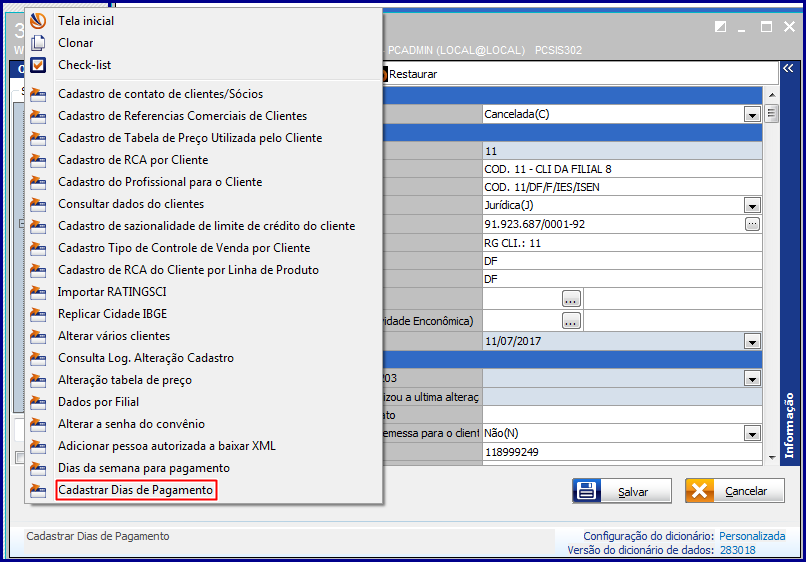Click the form scrollbar thumb
Screen dimensions: 806x562
pyautogui.click(x=772, y=113)
